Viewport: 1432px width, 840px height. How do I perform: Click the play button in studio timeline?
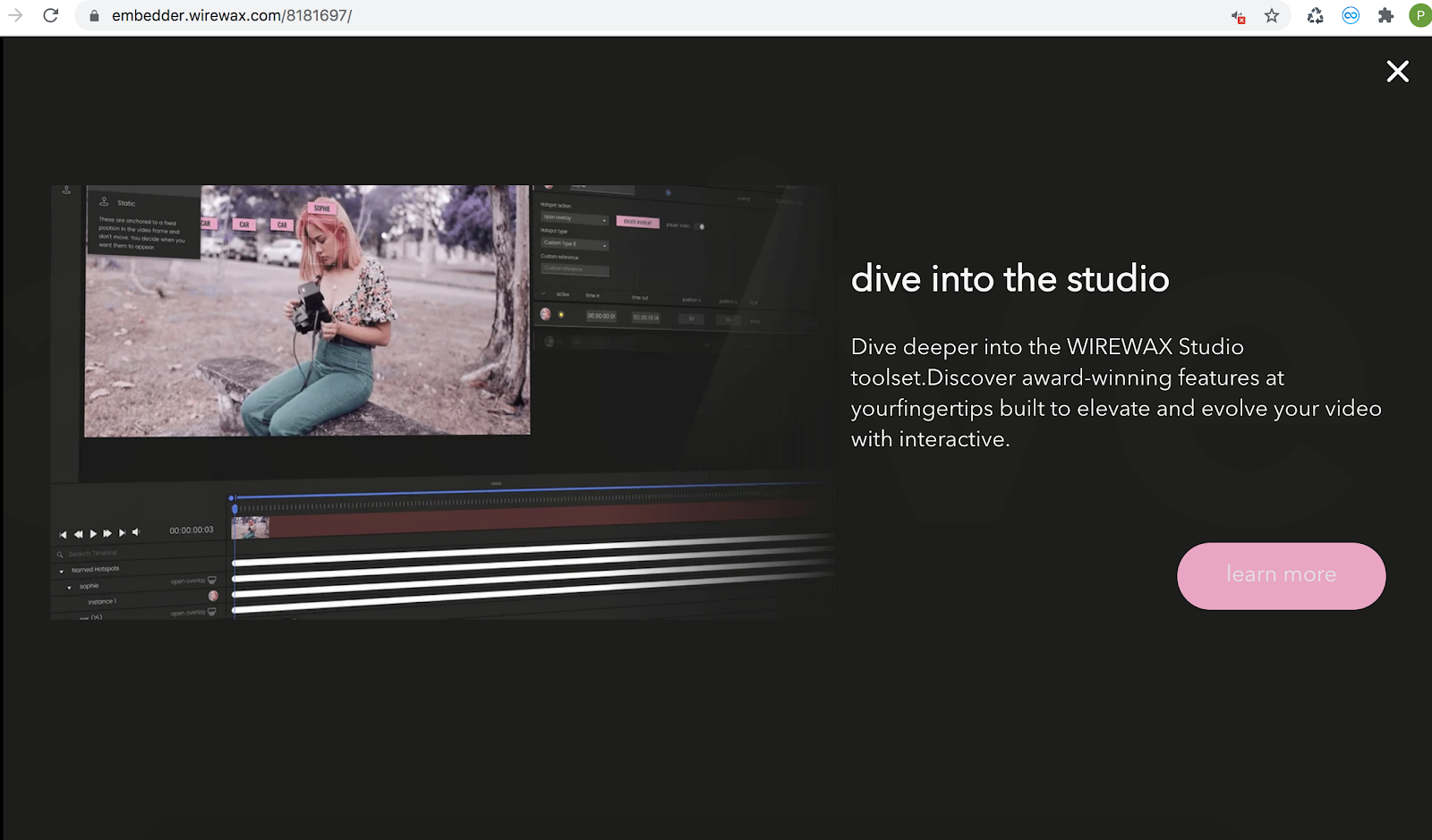tap(93, 534)
